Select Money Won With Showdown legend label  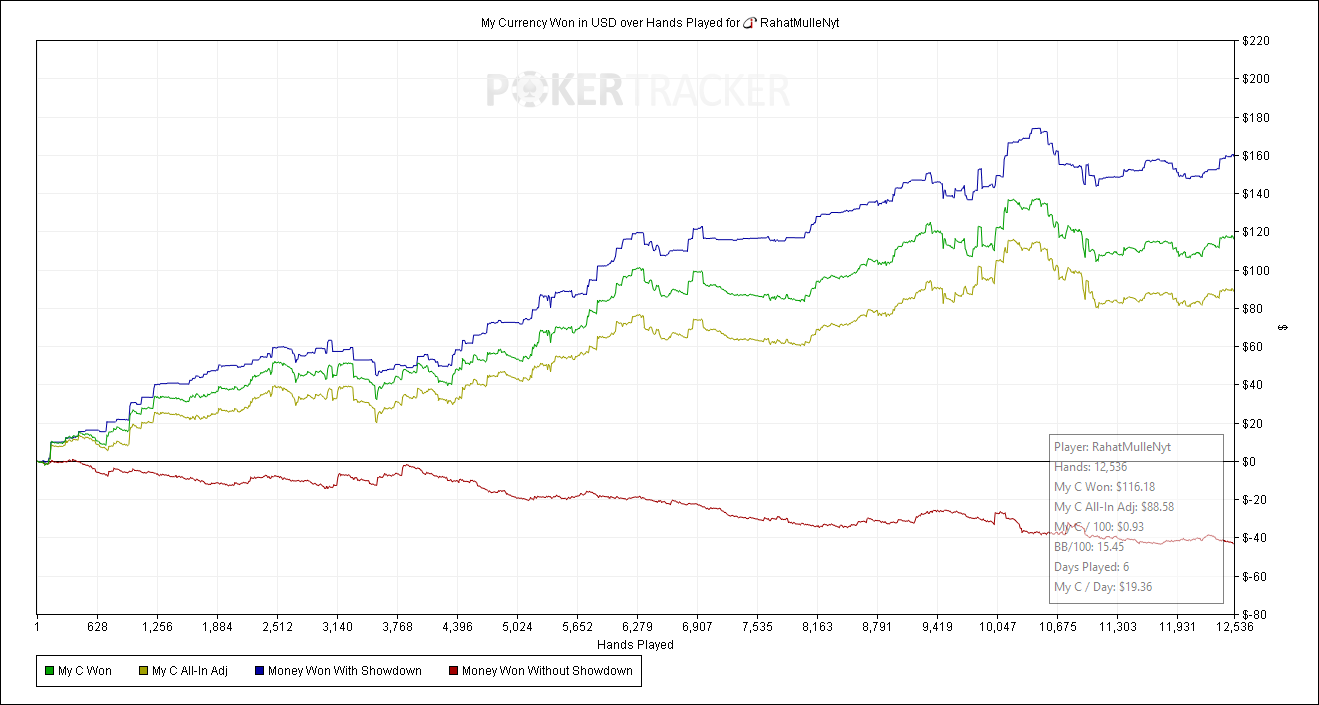[x=345, y=671]
